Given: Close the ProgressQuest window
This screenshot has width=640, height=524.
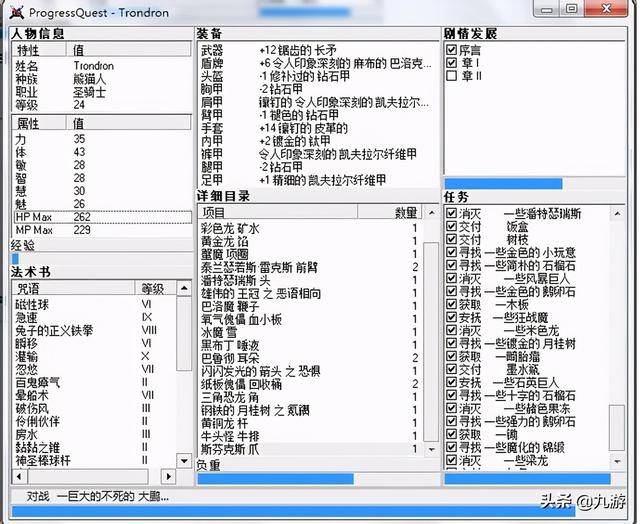Looking at the screenshot, I should point(607,9).
